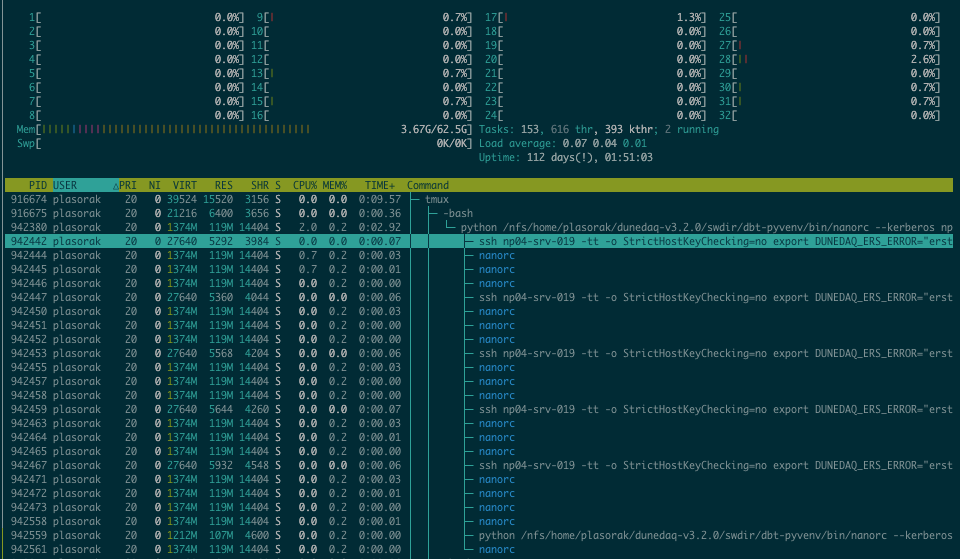
Task: Select nanorc thread with PID 942458
Action: [x=479, y=395]
